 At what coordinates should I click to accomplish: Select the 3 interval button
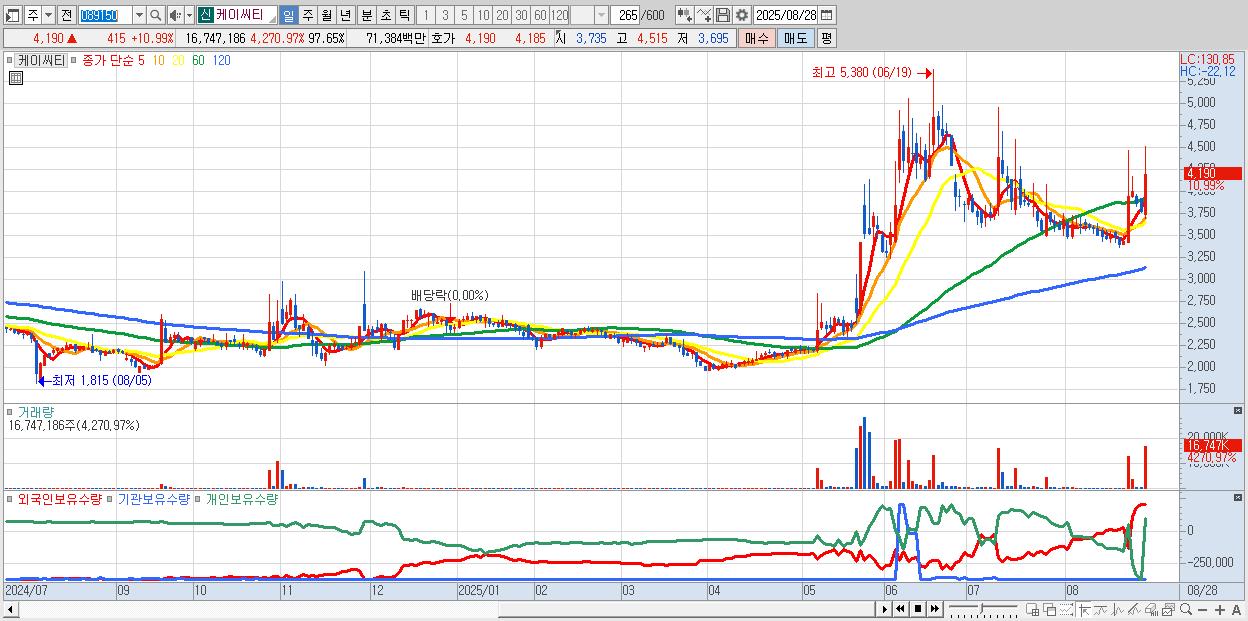point(445,15)
